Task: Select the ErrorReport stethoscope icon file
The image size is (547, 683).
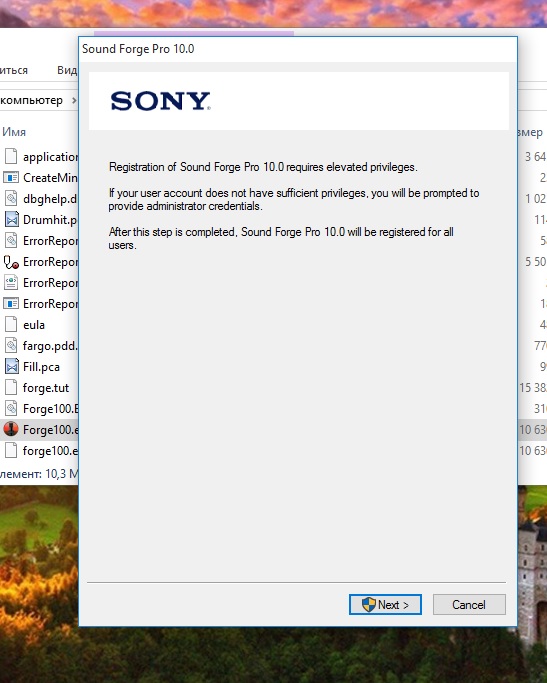Action: (11, 262)
